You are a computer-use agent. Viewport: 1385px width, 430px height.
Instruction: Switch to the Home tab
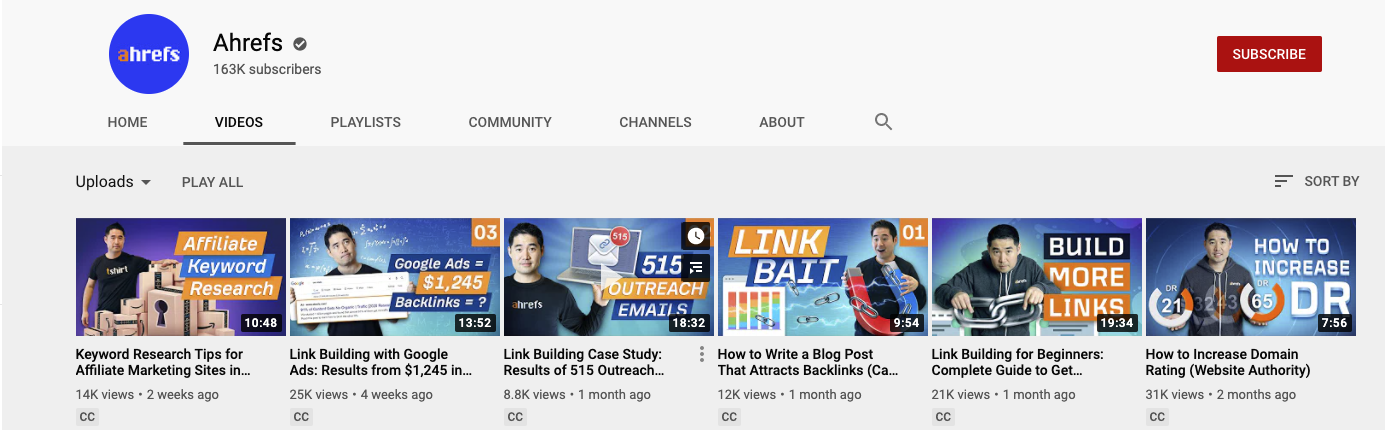[x=127, y=122]
